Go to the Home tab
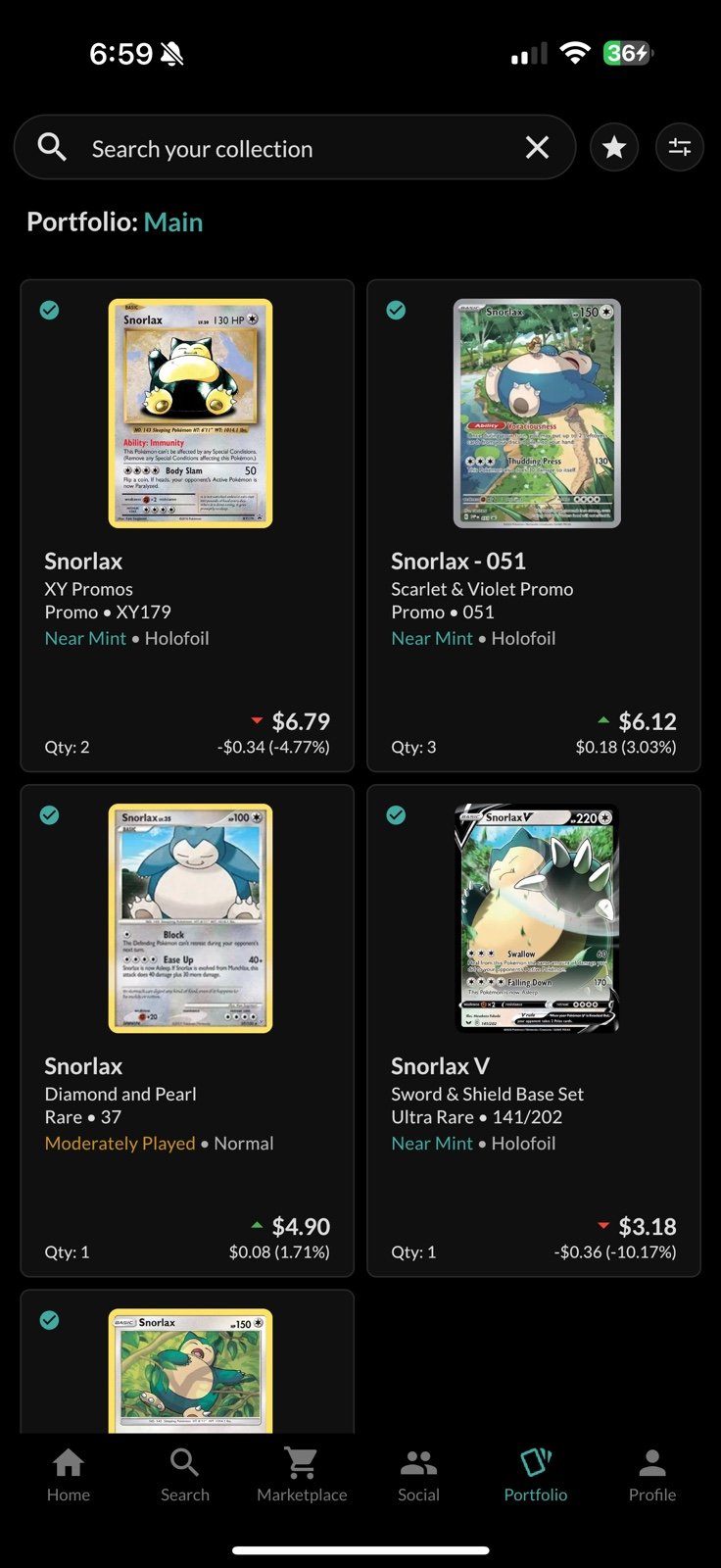721x1568 pixels. [68, 1475]
